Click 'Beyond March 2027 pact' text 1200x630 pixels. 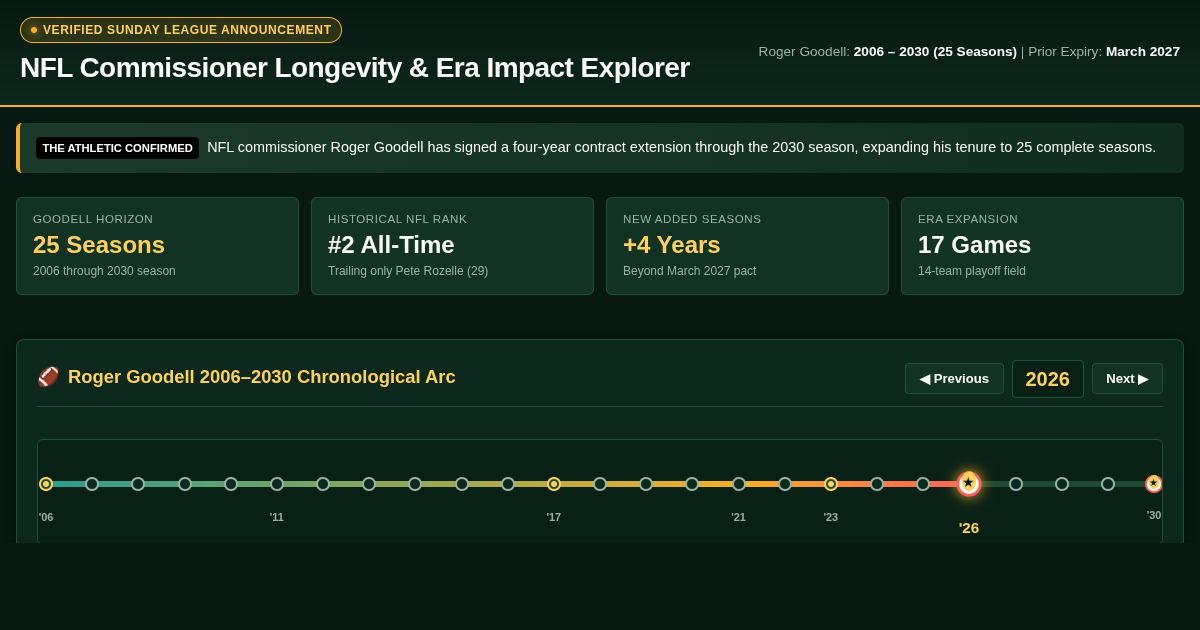coord(689,271)
